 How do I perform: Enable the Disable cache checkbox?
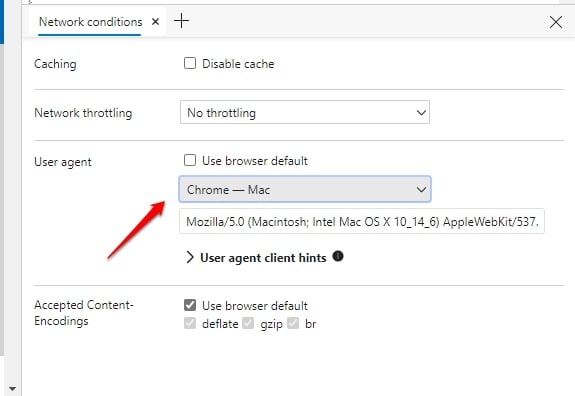pyautogui.click(x=190, y=63)
